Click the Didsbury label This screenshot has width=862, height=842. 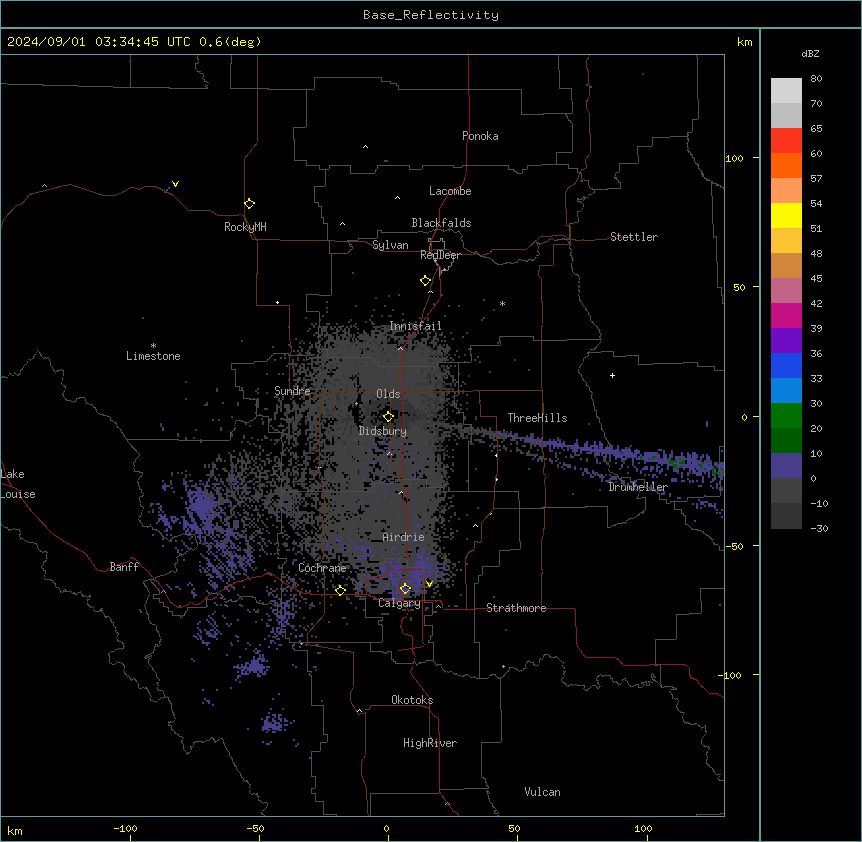[383, 431]
